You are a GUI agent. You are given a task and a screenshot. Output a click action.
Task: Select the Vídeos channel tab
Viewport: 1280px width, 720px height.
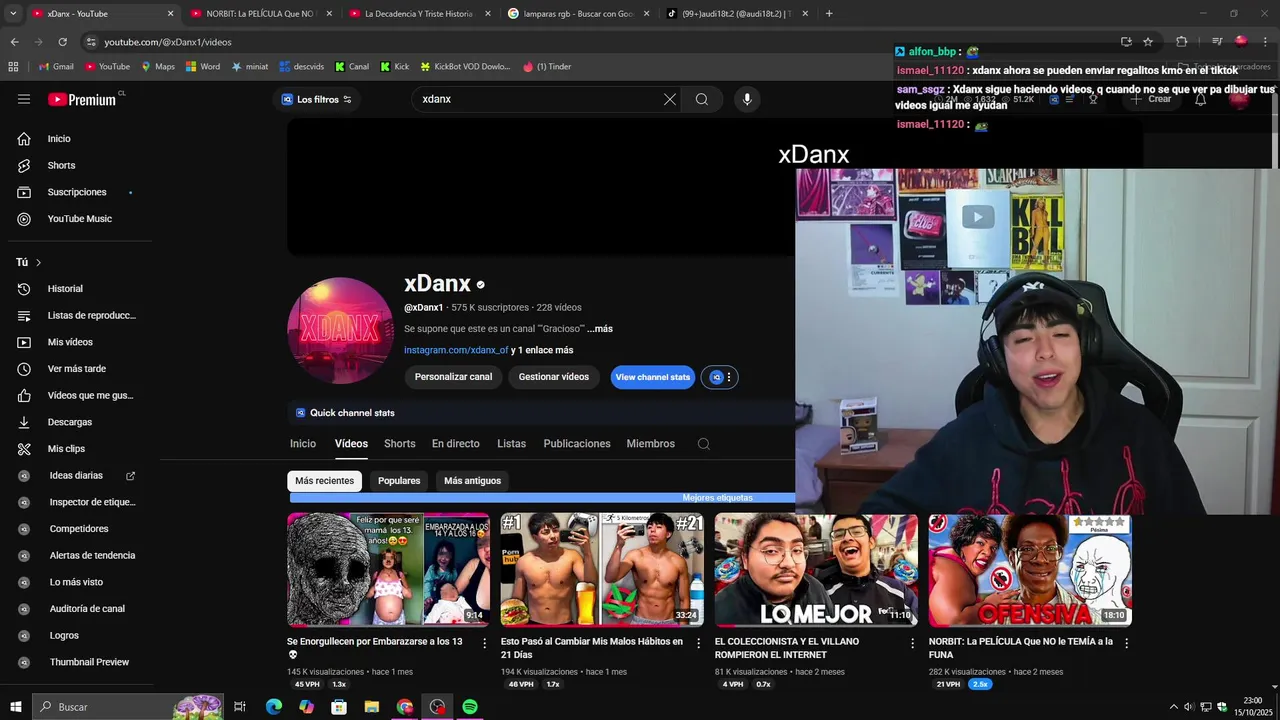(351, 444)
